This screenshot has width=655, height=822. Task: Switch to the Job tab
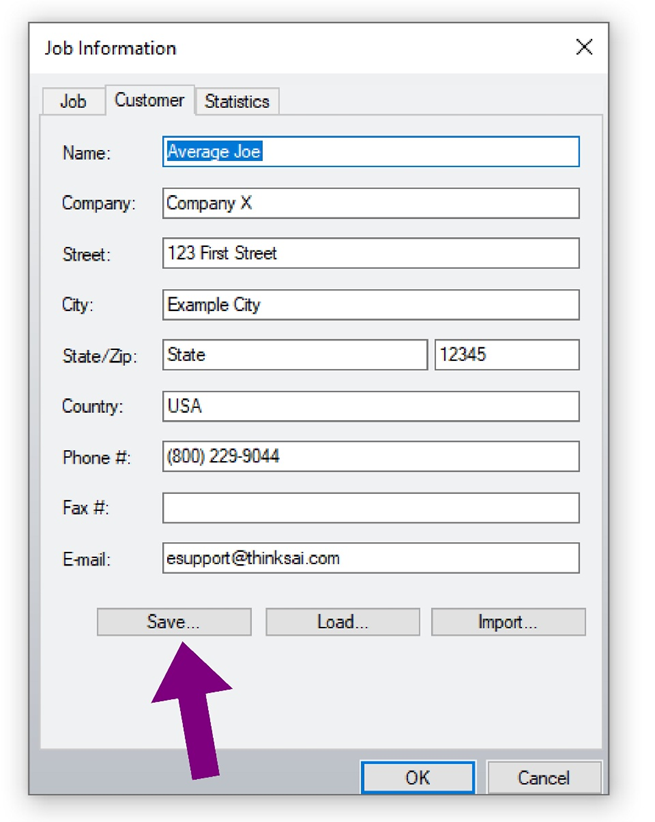coord(73,101)
